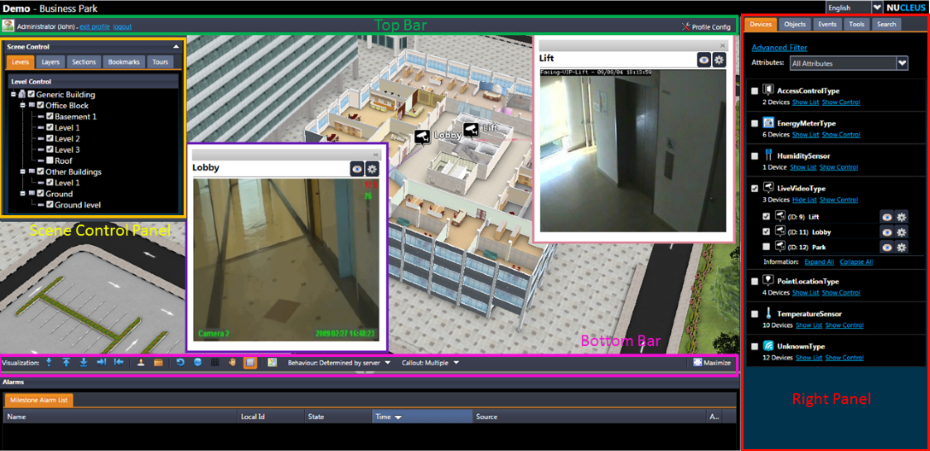Open settings gear in Lift video popup
Screen dimensions: 930x451
click(x=719, y=59)
